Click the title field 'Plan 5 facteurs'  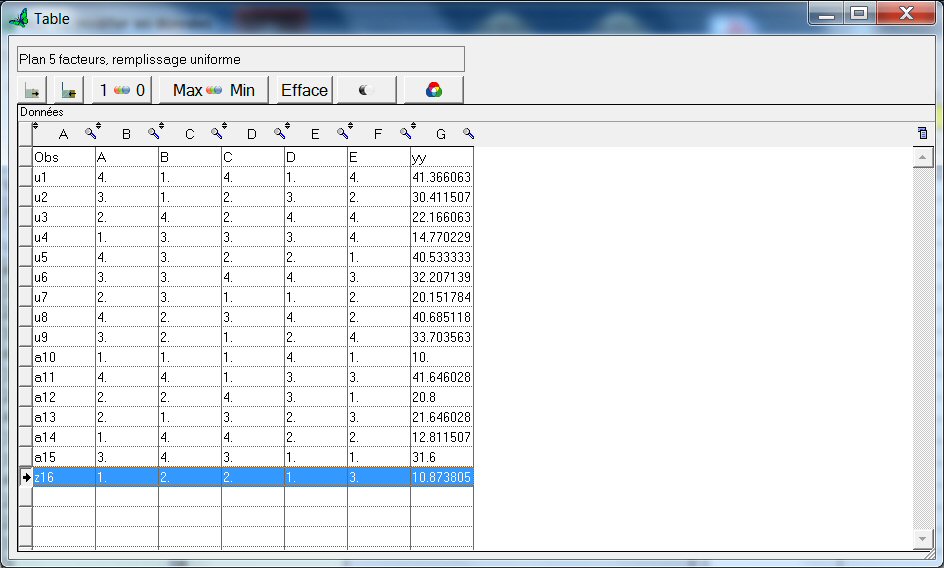241,59
